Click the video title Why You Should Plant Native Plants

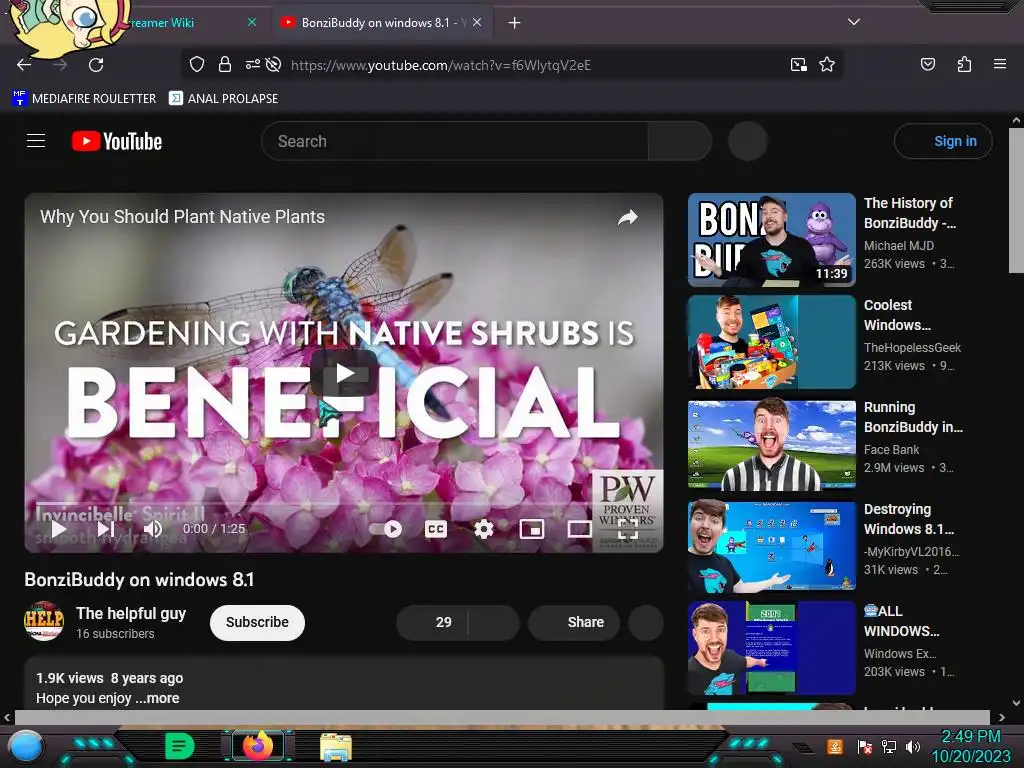[x=182, y=217]
